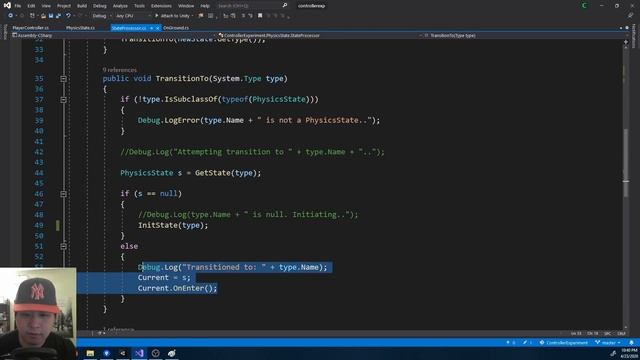Click the Visual Studio taskbar icon
This screenshot has height=360, width=640.
point(139,353)
